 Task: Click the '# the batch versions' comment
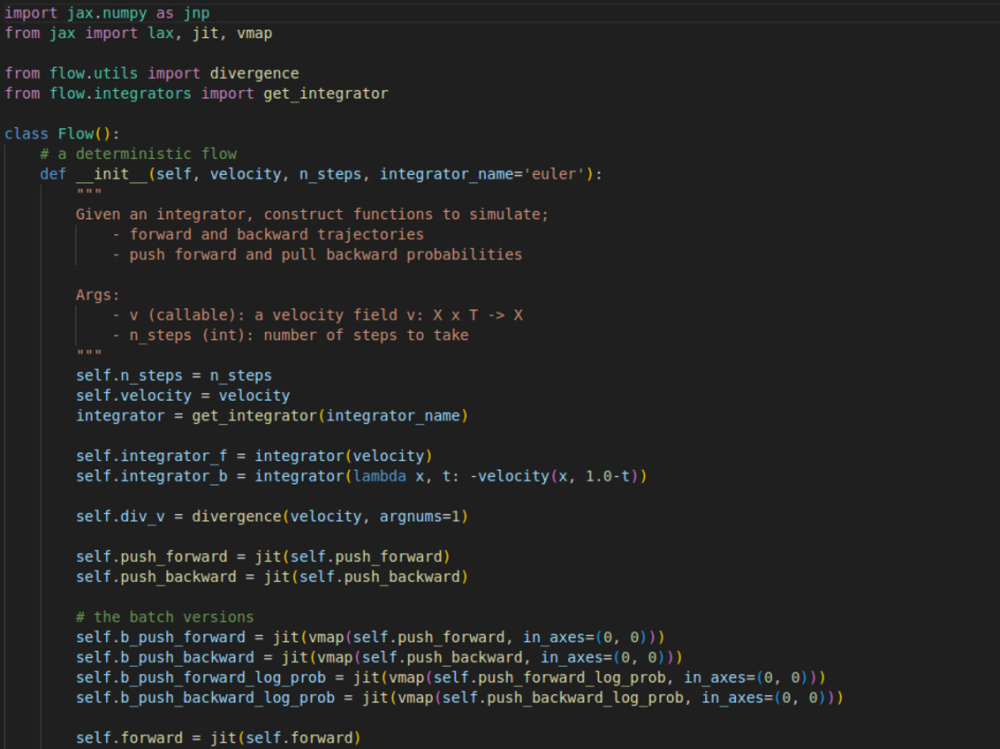(165, 617)
